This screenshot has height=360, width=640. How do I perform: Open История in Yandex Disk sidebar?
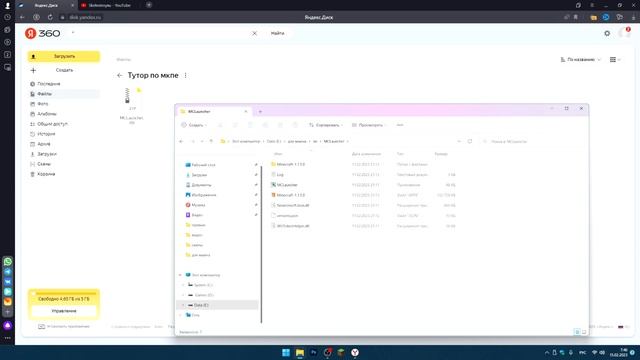[46, 134]
